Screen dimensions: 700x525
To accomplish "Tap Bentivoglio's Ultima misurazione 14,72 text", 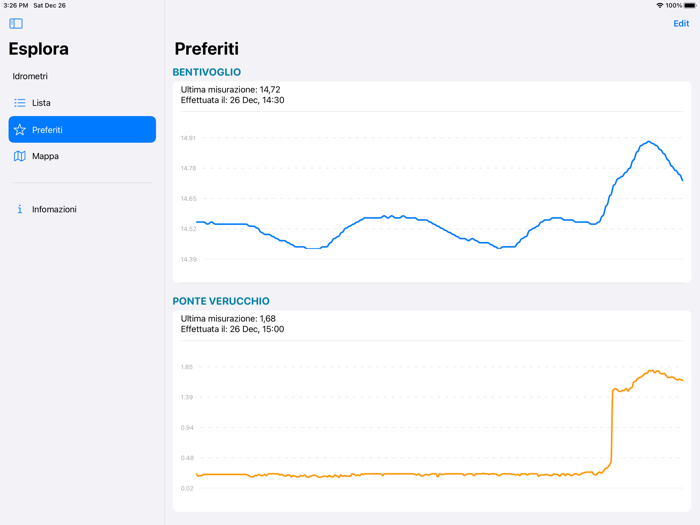I will (231, 90).
